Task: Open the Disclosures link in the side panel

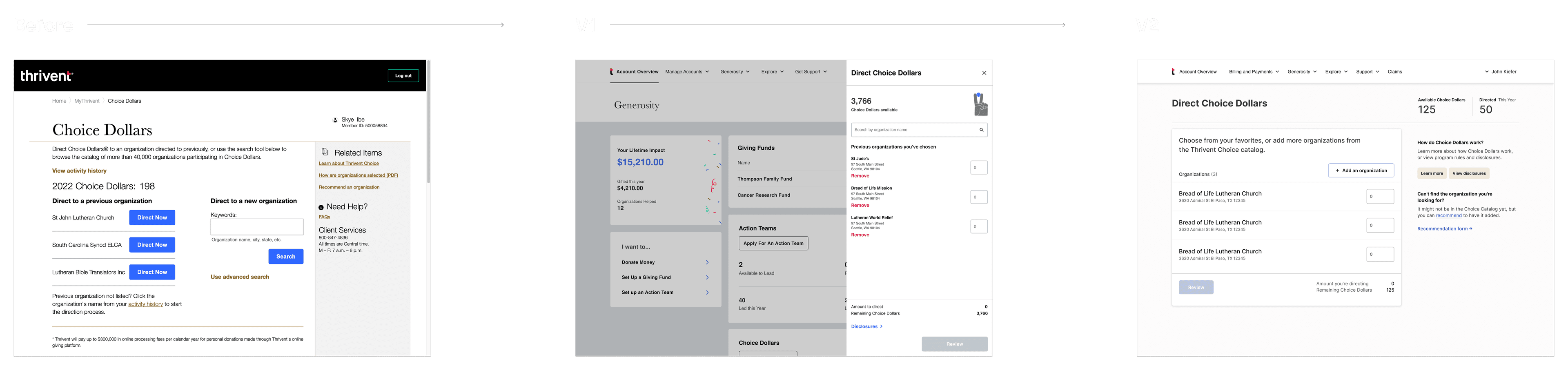Action: click(x=867, y=327)
